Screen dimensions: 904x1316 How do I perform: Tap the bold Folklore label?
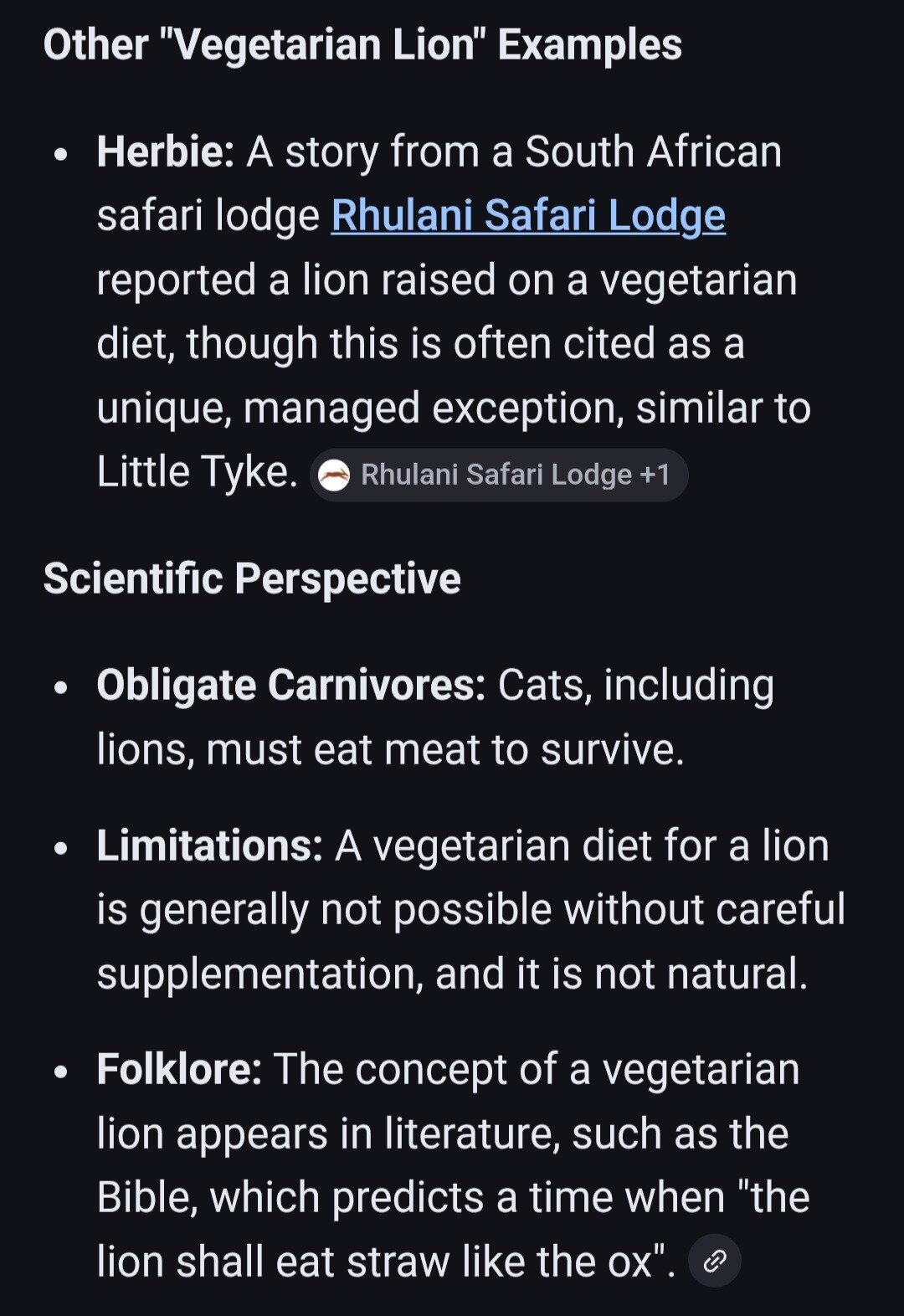179,1069
